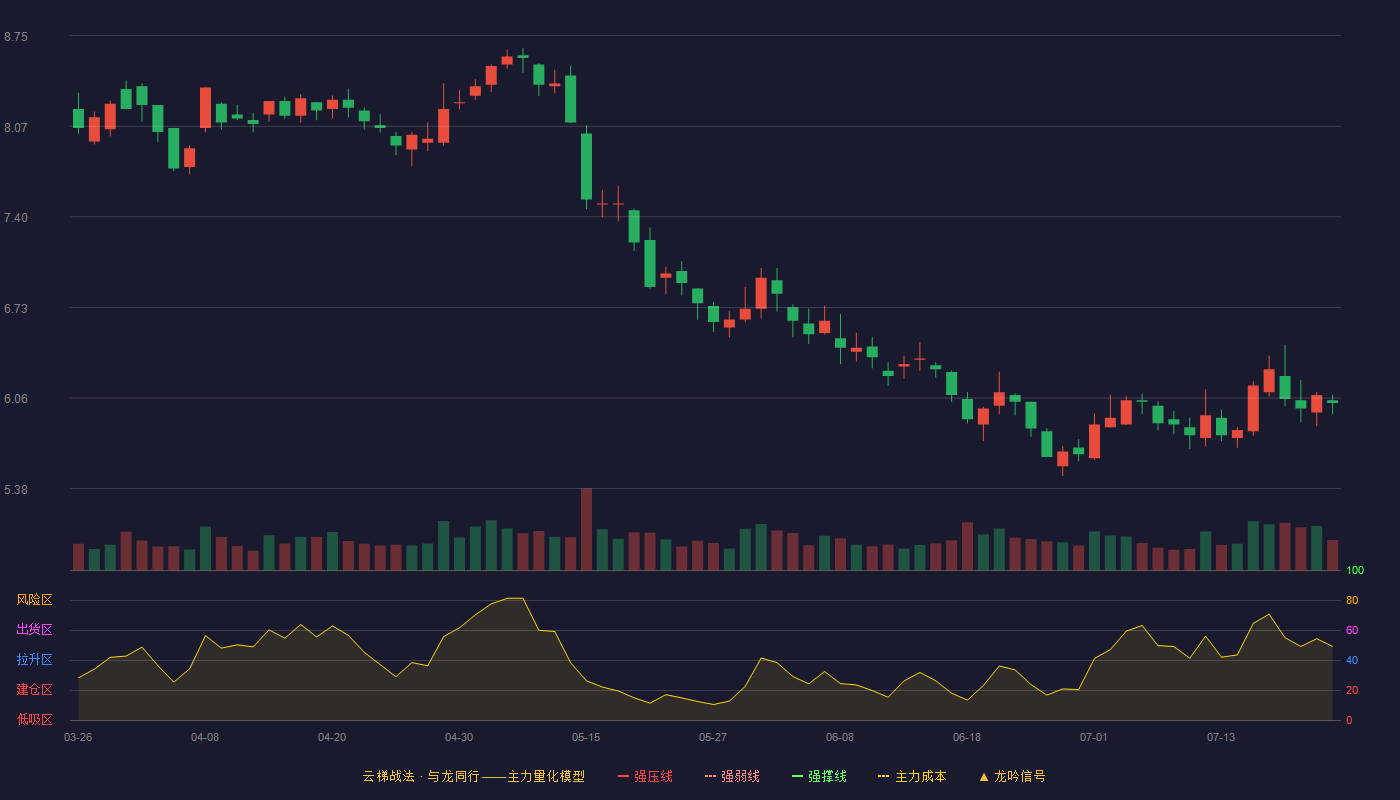Select the 出货区 zone label
The height and width of the screenshot is (800, 1400).
[34, 630]
